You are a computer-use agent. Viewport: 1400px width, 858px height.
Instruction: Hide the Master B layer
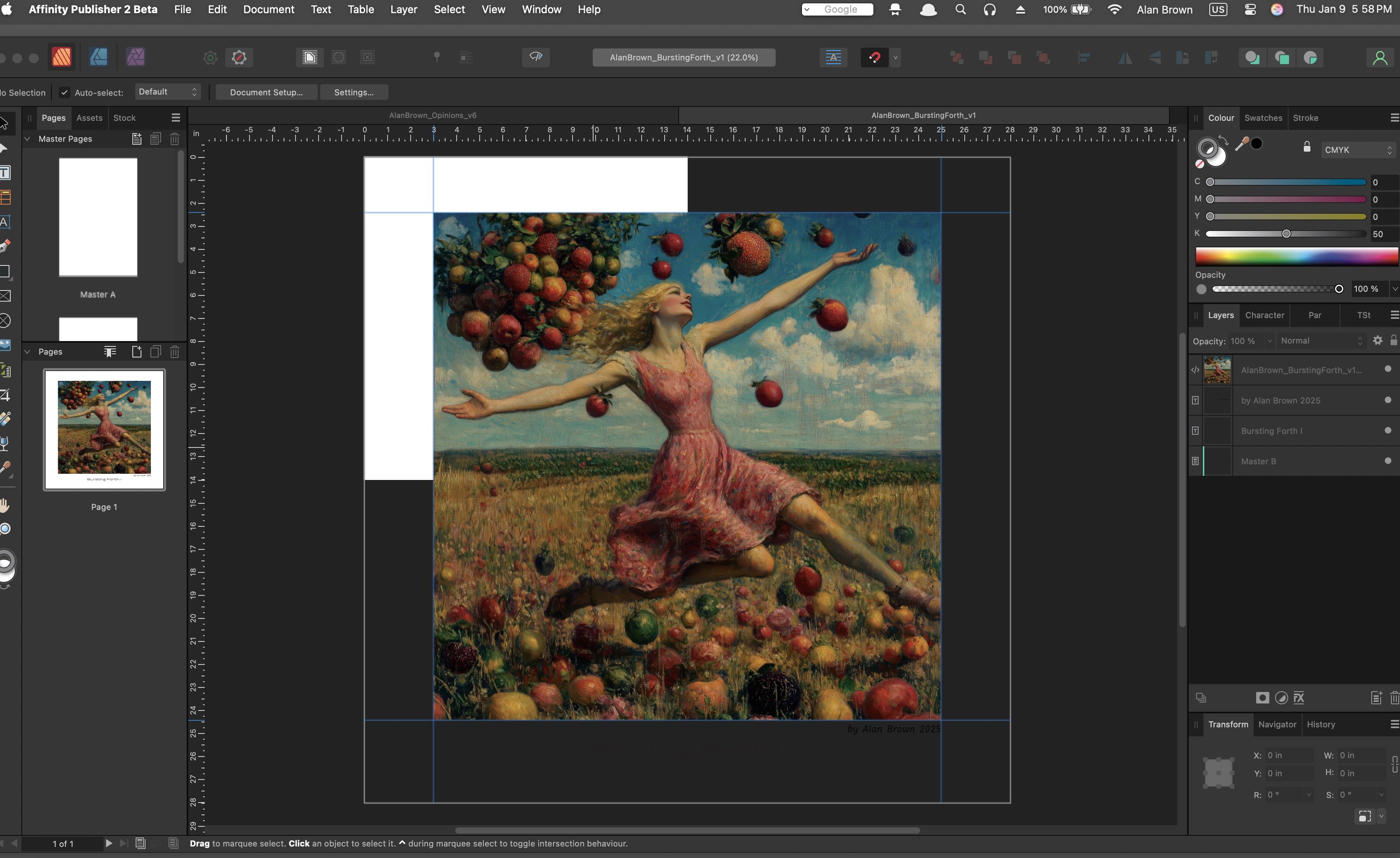[x=1388, y=461]
